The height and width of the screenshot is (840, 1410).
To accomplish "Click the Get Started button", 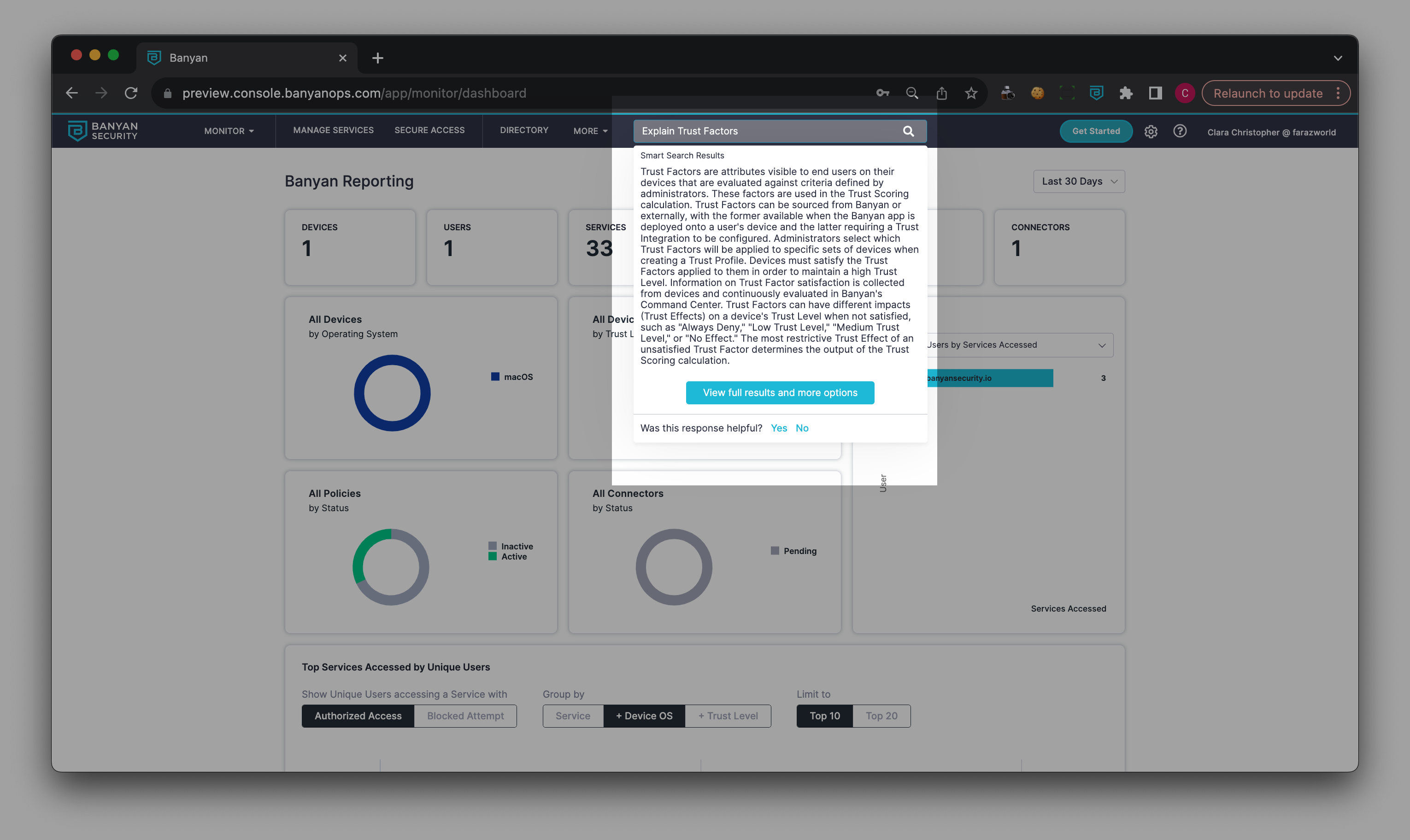I will tap(1096, 131).
